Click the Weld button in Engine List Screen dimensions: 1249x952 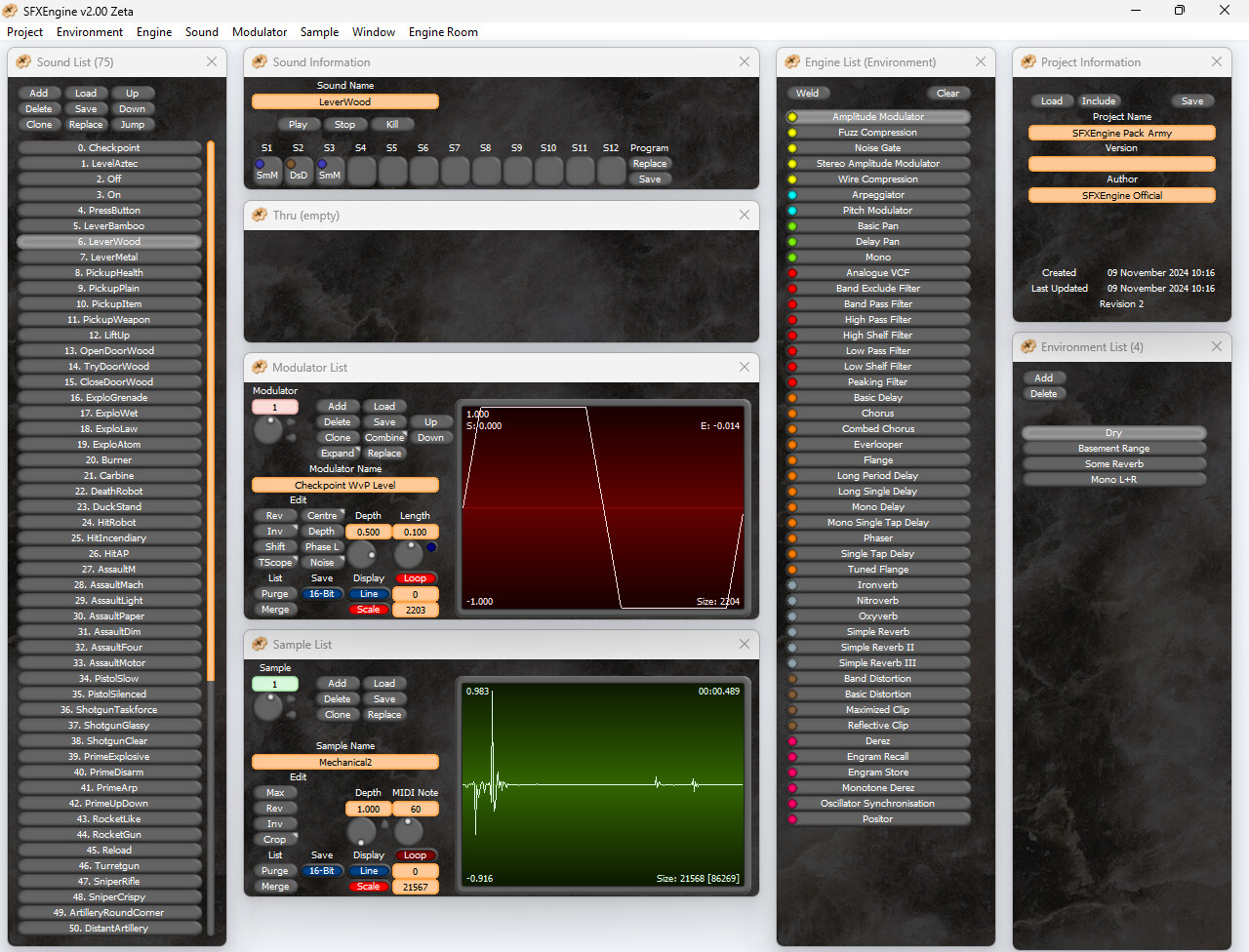pyautogui.click(x=808, y=94)
